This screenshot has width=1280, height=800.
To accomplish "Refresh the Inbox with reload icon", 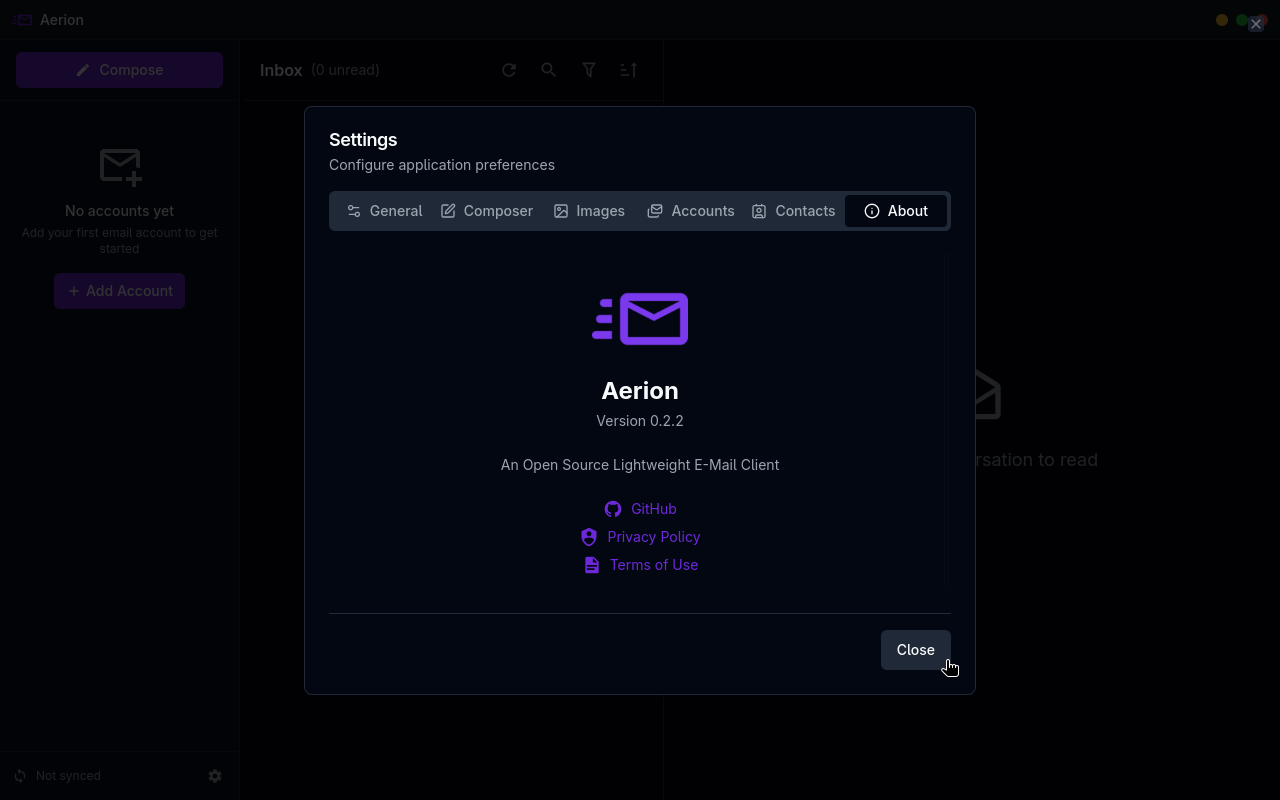I will [x=509, y=70].
